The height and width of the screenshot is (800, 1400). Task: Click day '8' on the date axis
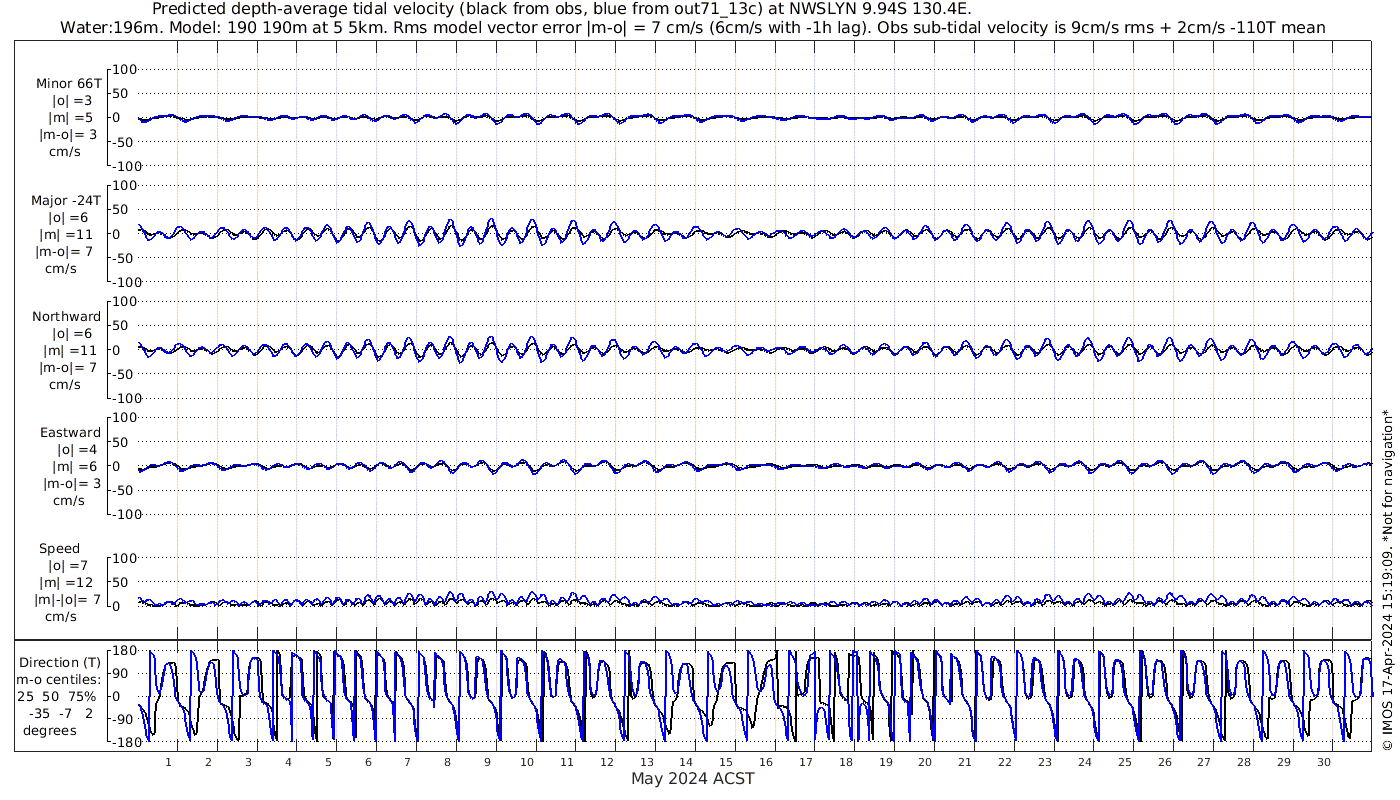pos(447,762)
